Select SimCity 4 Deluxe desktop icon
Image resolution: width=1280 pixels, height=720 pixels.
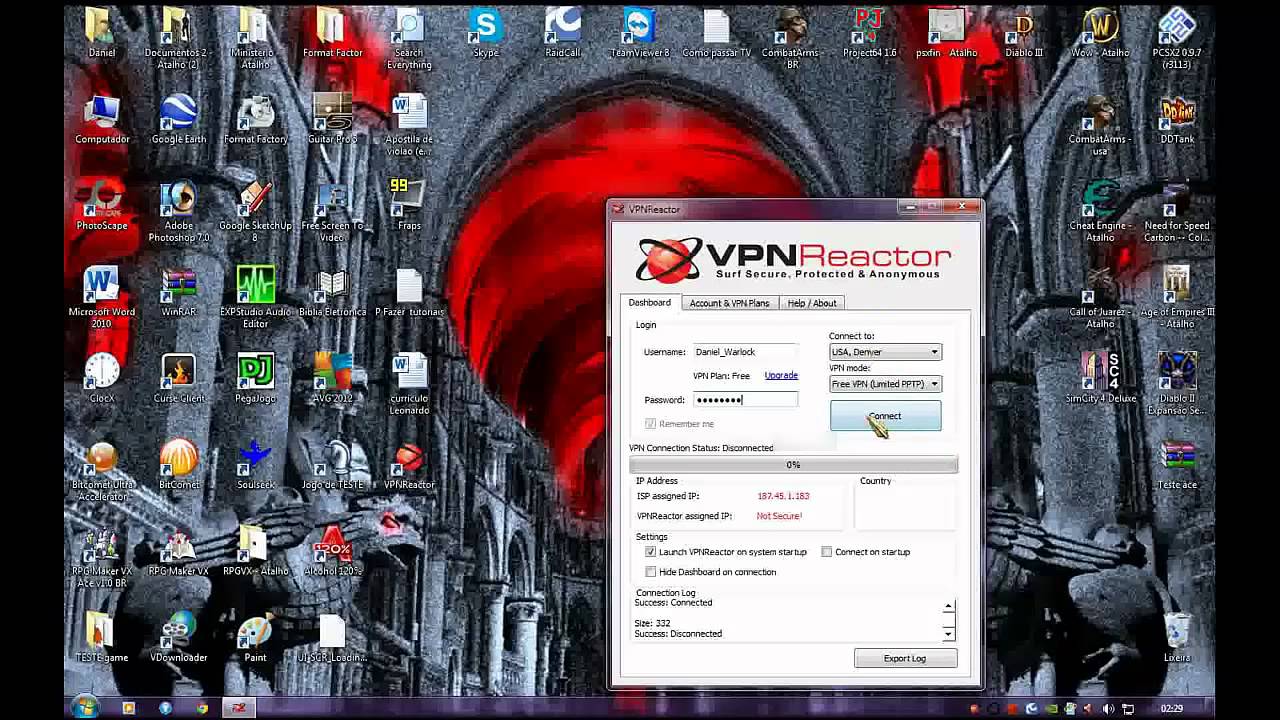1100,379
